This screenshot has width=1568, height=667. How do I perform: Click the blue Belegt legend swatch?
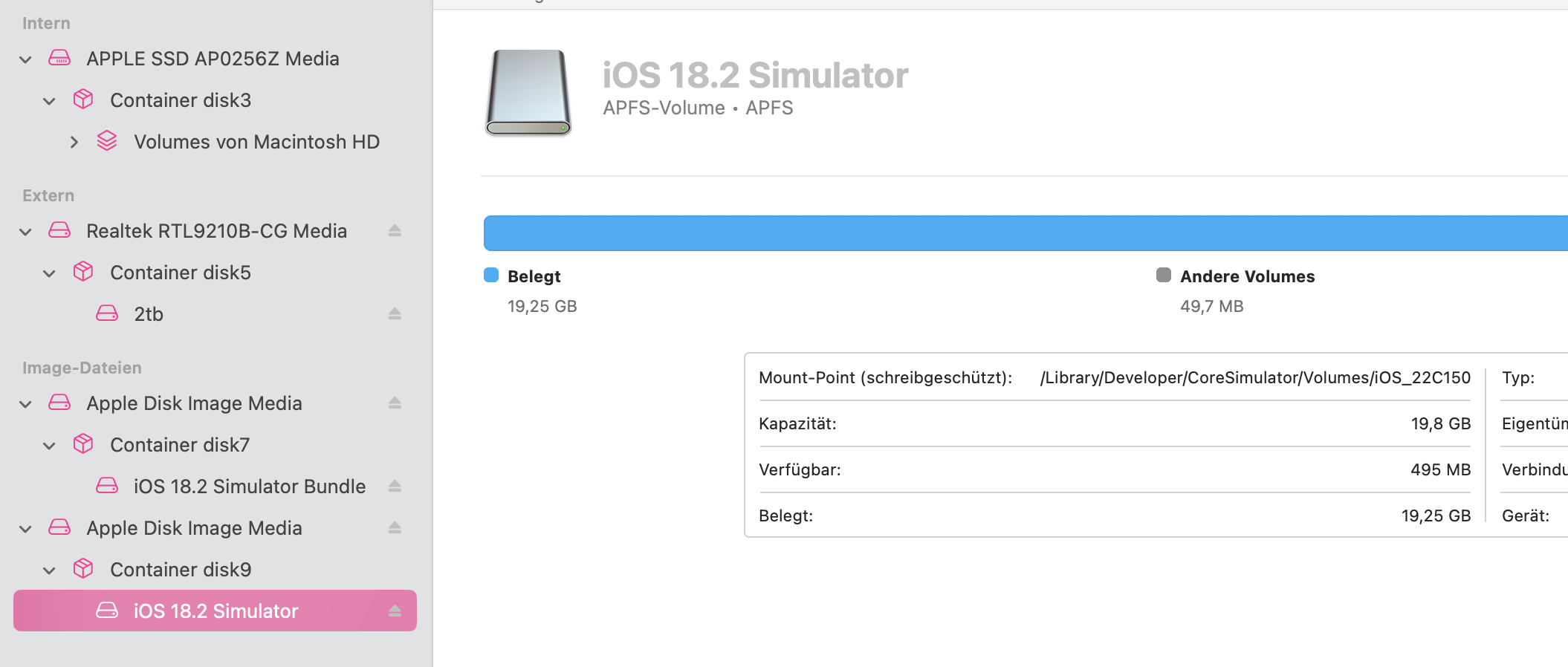(x=491, y=275)
